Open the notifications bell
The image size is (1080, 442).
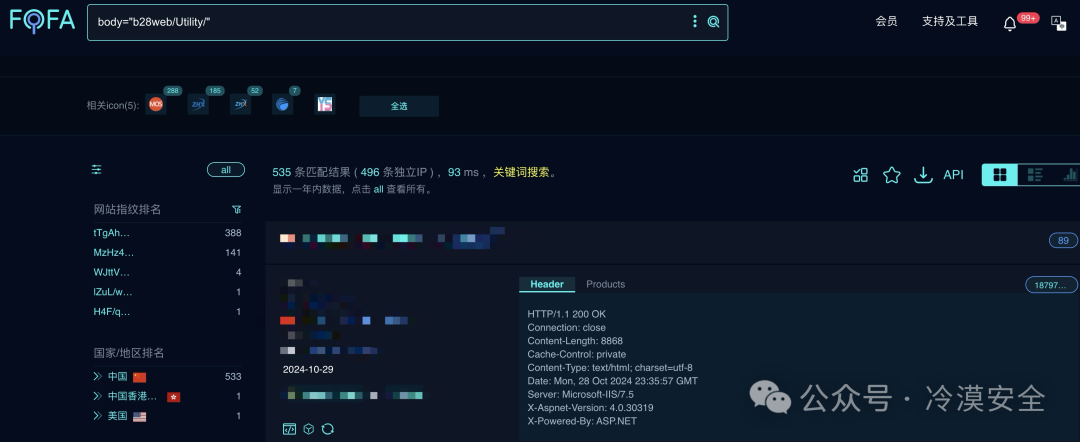click(1009, 23)
